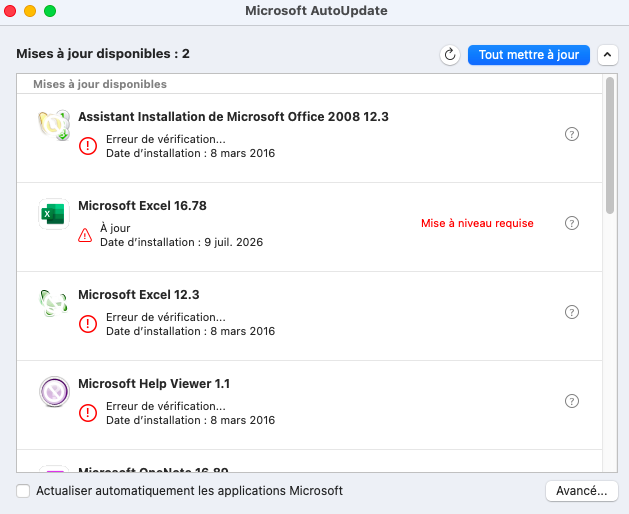The image size is (629, 514).
Task: Click the green full-screen window button
Action: click(50, 11)
